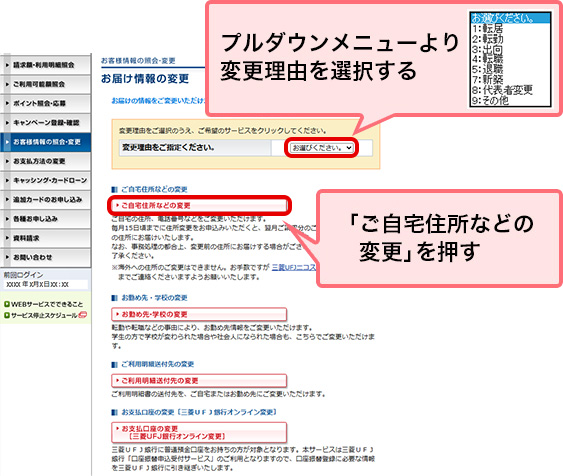The image size is (563, 476).
Task: Open キャッシング・カードローン sidebar item
Action: point(45,180)
